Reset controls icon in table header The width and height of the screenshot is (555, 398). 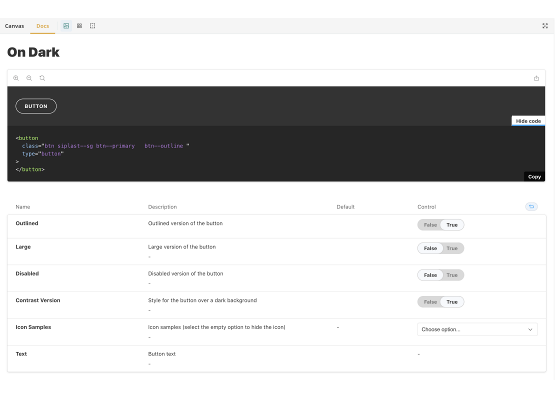531,207
